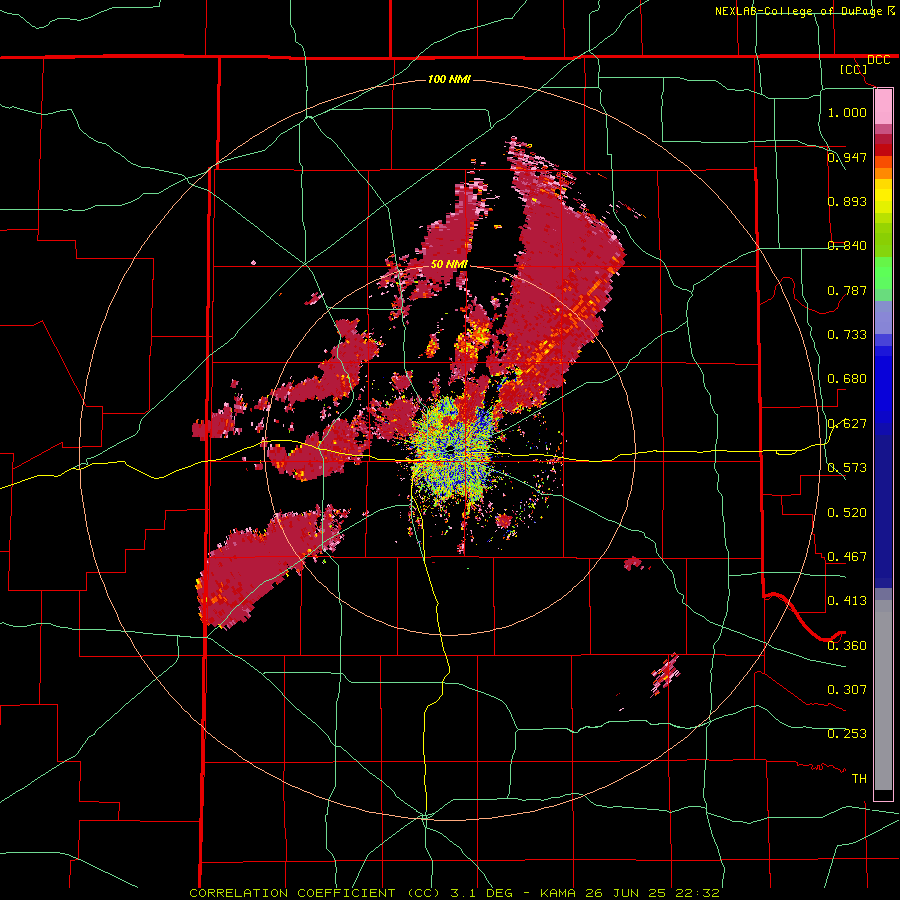Click the 0.573 legend value
The height and width of the screenshot is (900, 900).
tap(847, 467)
